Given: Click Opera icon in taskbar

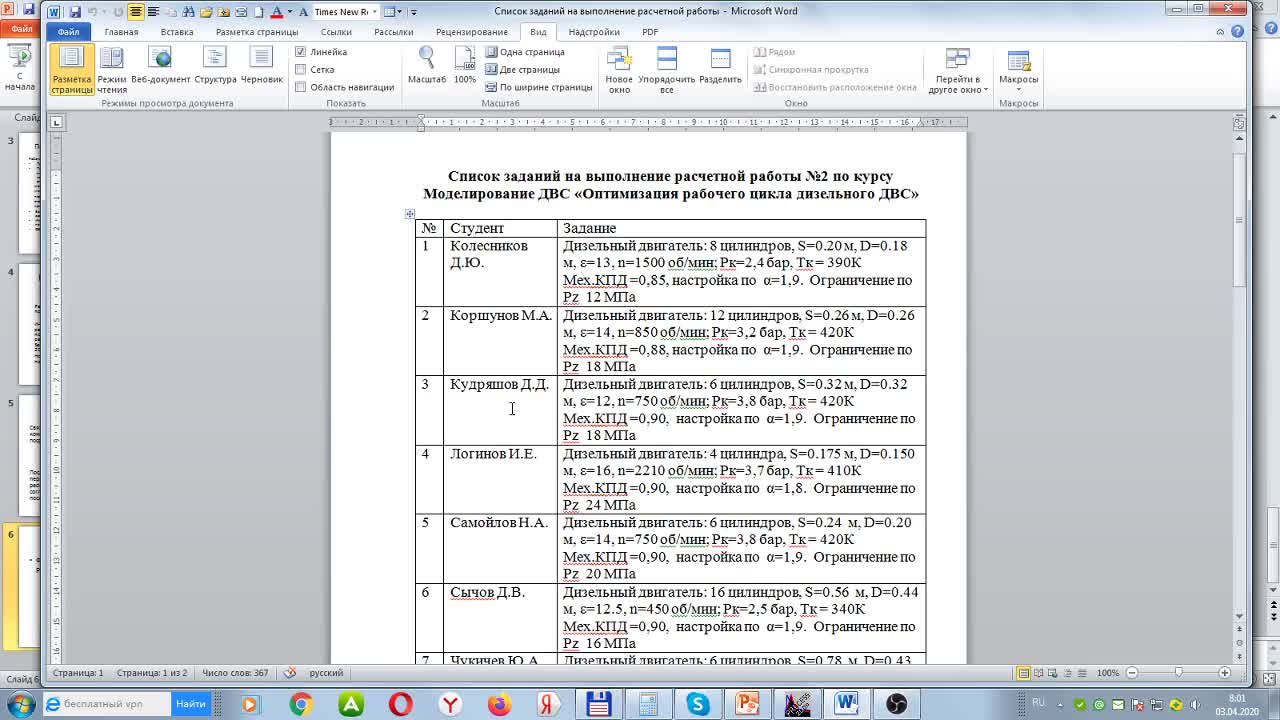Looking at the screenshot, I should (400, 704).
